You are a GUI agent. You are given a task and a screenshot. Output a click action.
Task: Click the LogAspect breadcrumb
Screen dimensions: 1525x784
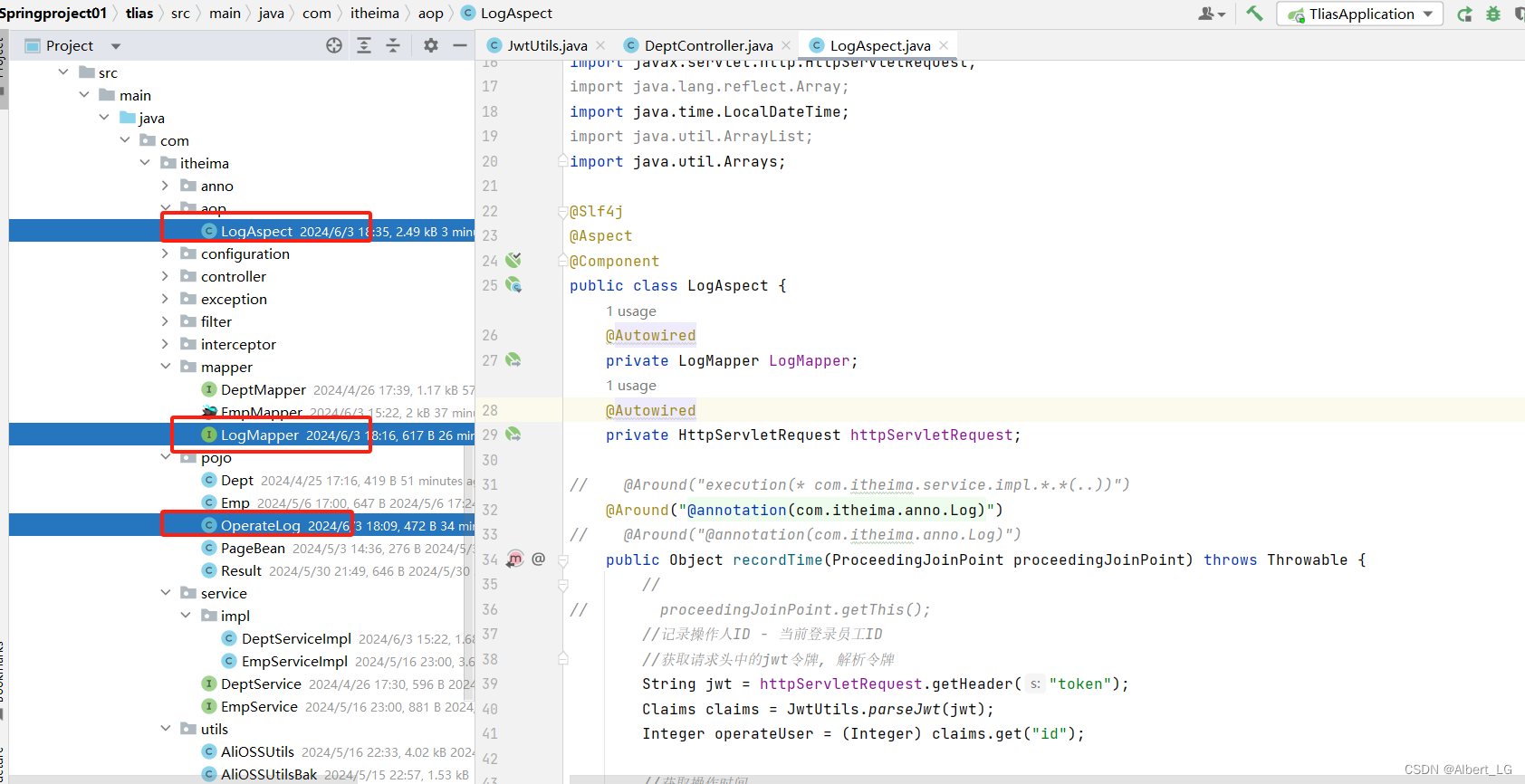coord(507,13)
